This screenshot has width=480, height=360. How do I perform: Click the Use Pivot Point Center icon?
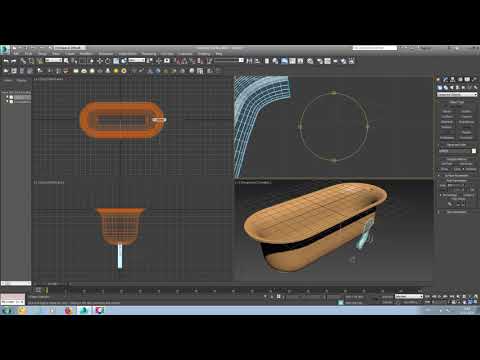click(150, 61)
